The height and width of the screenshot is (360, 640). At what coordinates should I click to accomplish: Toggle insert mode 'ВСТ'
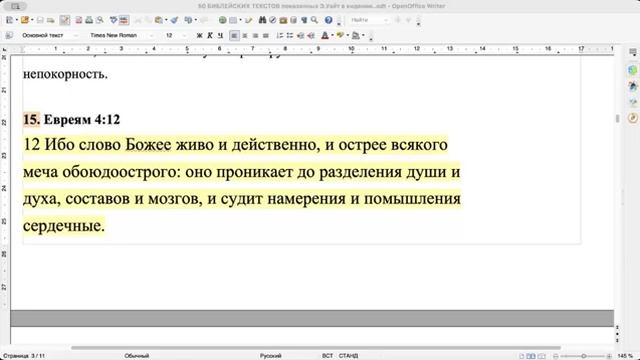[x=327, y=356]
